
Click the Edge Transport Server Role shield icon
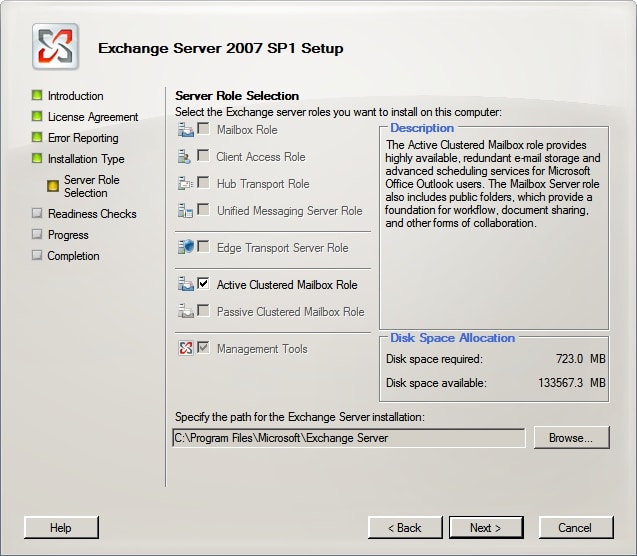[x=186, y=247]
